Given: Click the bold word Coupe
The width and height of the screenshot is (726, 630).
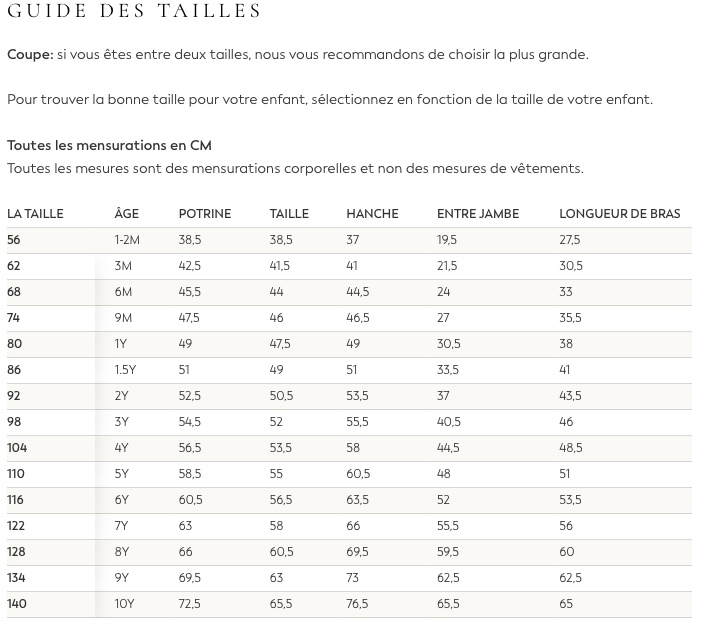Looking at the screenshot, I should pos(30,54).
